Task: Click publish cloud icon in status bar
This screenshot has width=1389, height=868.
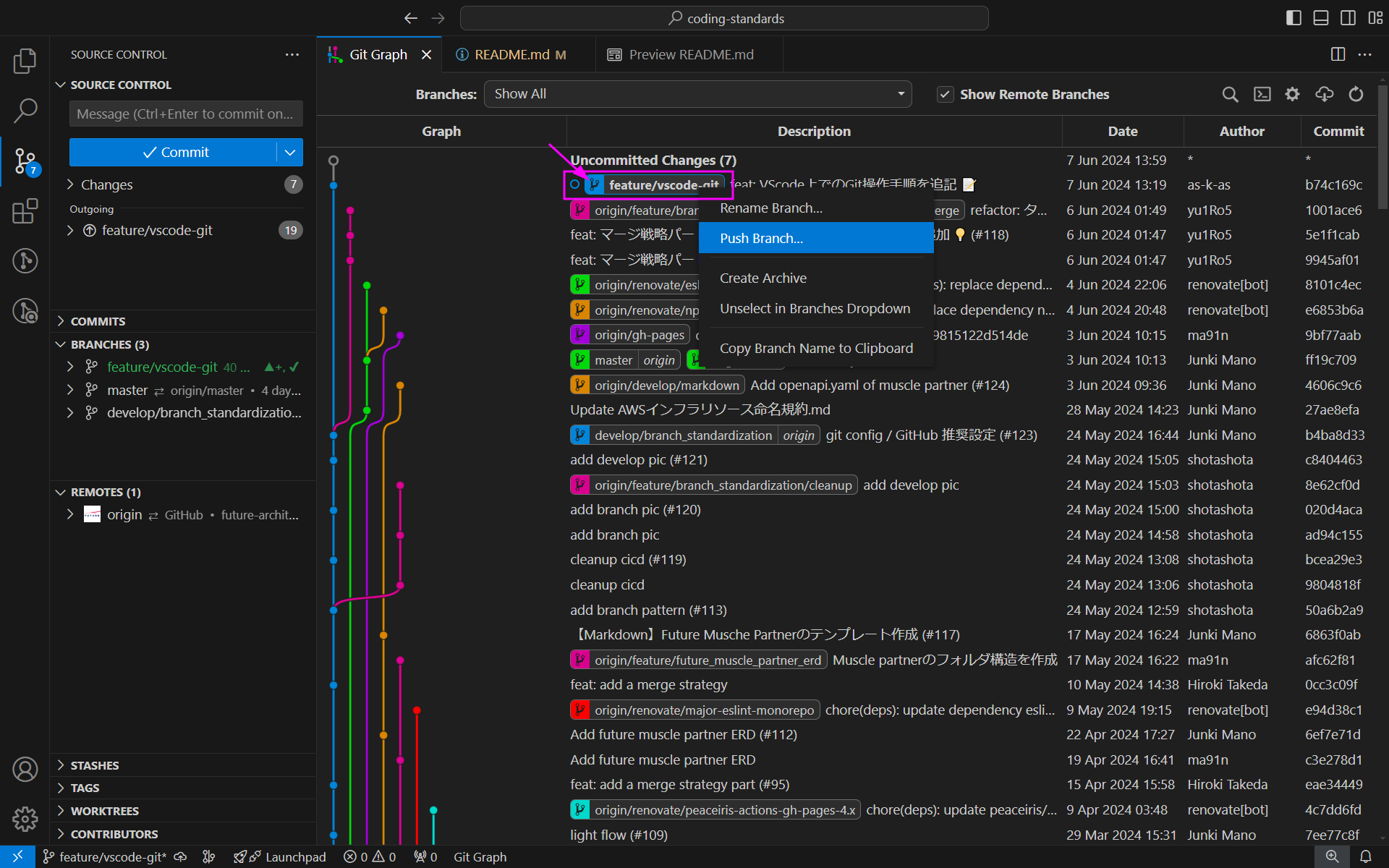Action: pyautogui.click(x=181, y=856)
